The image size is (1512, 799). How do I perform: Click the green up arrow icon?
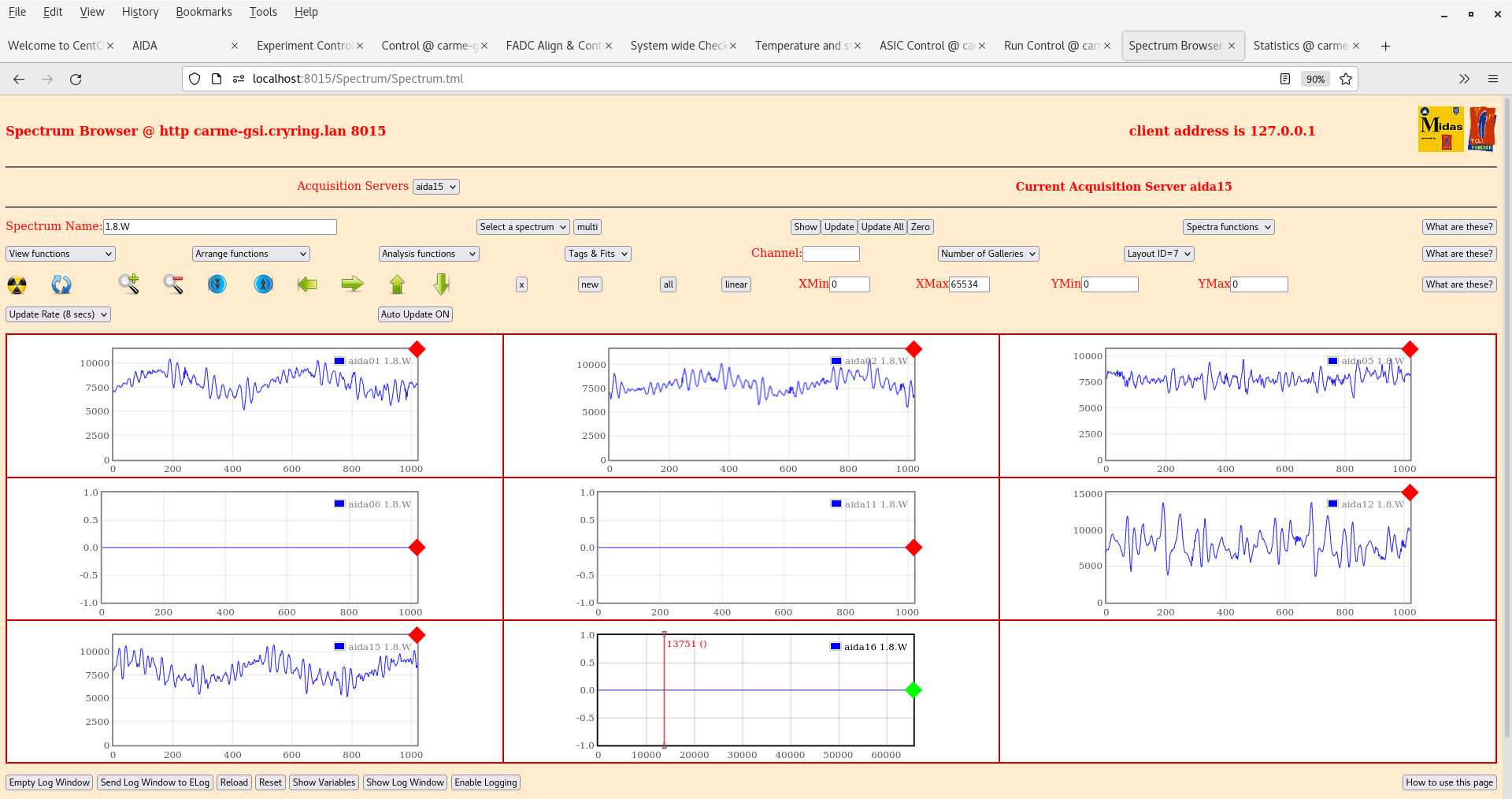click(397, 284)
